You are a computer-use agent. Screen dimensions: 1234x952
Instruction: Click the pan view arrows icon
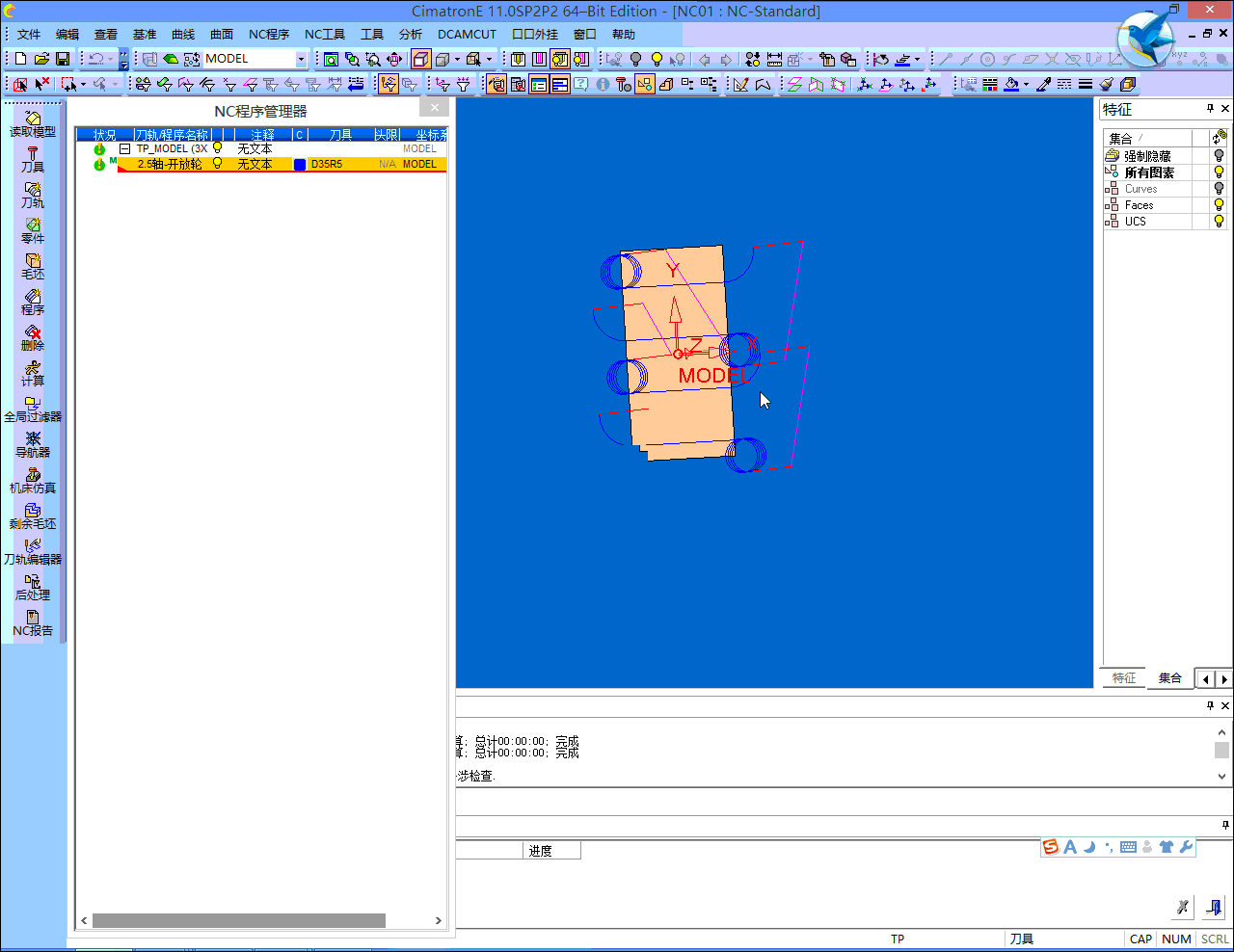coord(394,59)
